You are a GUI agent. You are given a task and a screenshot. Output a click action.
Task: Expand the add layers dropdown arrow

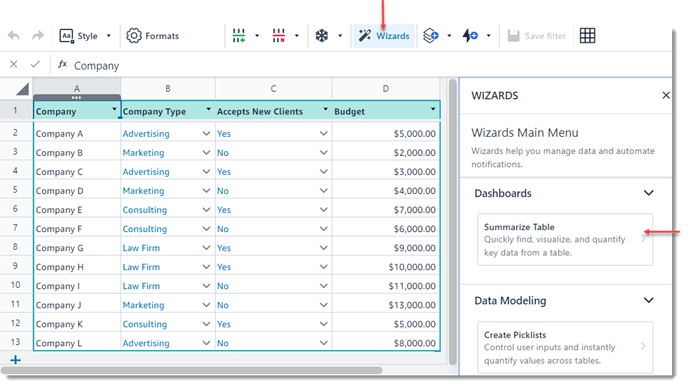click(x=449, y=36)
